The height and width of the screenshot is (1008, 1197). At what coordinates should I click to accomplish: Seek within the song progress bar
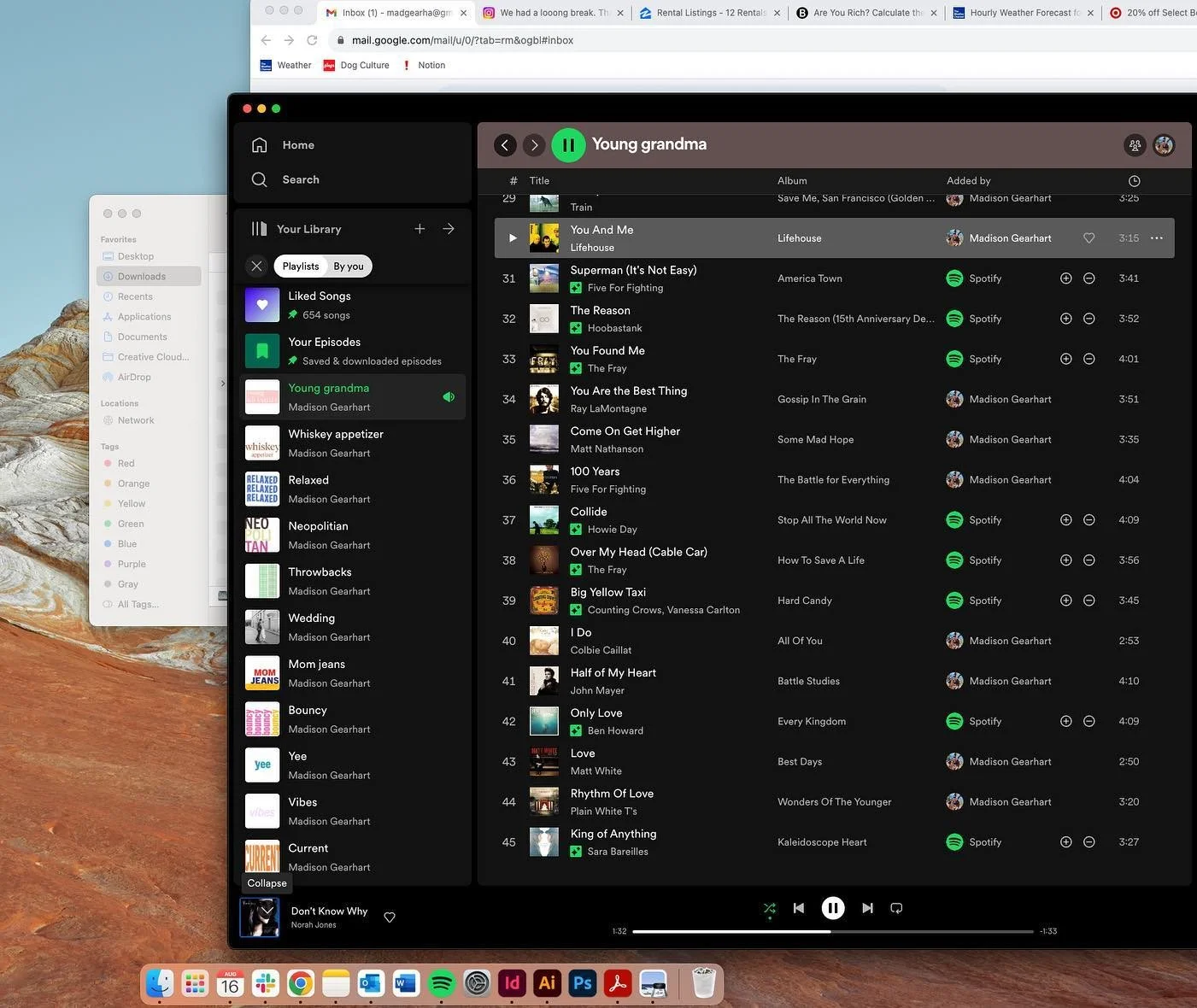[833, 931]
